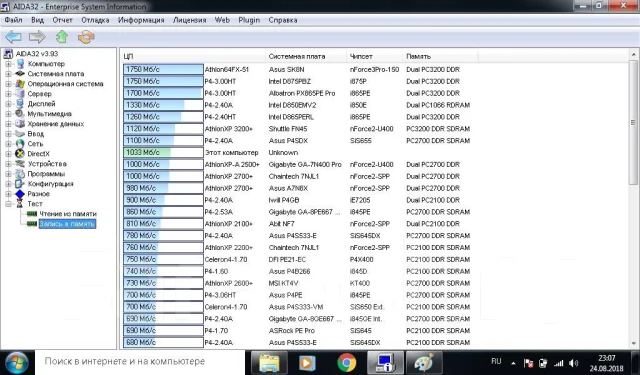Click the Refresh toolbar icon
Image resolution: width=640 pixels, height=375 pixels.
86,37
